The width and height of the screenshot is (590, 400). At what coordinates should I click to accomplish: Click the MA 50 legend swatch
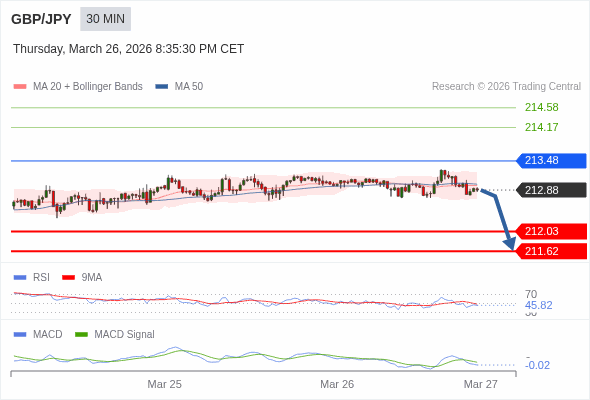pyautogui.click(x=162, y=87)
